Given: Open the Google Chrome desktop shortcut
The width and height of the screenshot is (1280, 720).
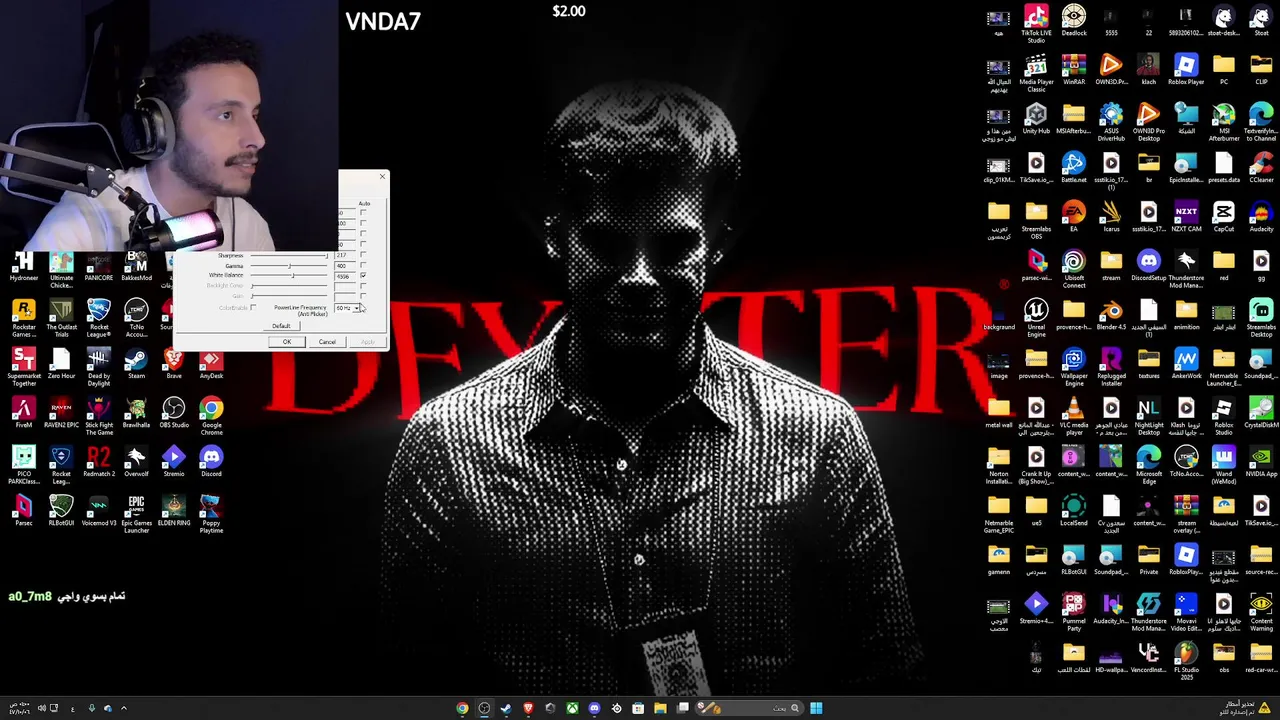Looking at the screenshot, I should point(211,416).
